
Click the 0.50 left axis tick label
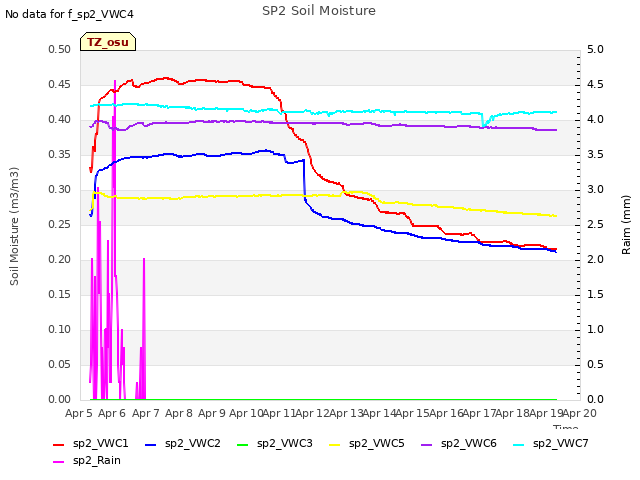point(60,50)
